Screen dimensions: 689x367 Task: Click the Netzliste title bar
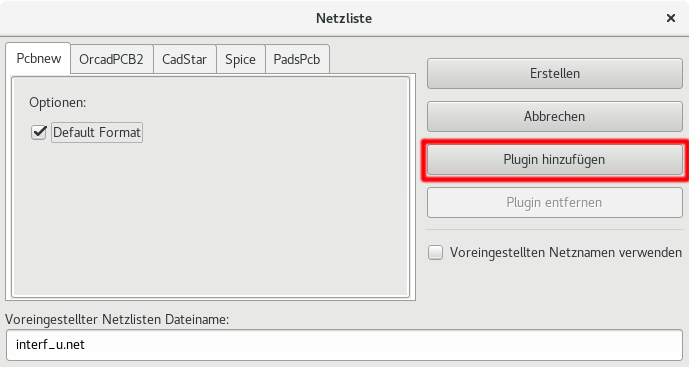344,18
